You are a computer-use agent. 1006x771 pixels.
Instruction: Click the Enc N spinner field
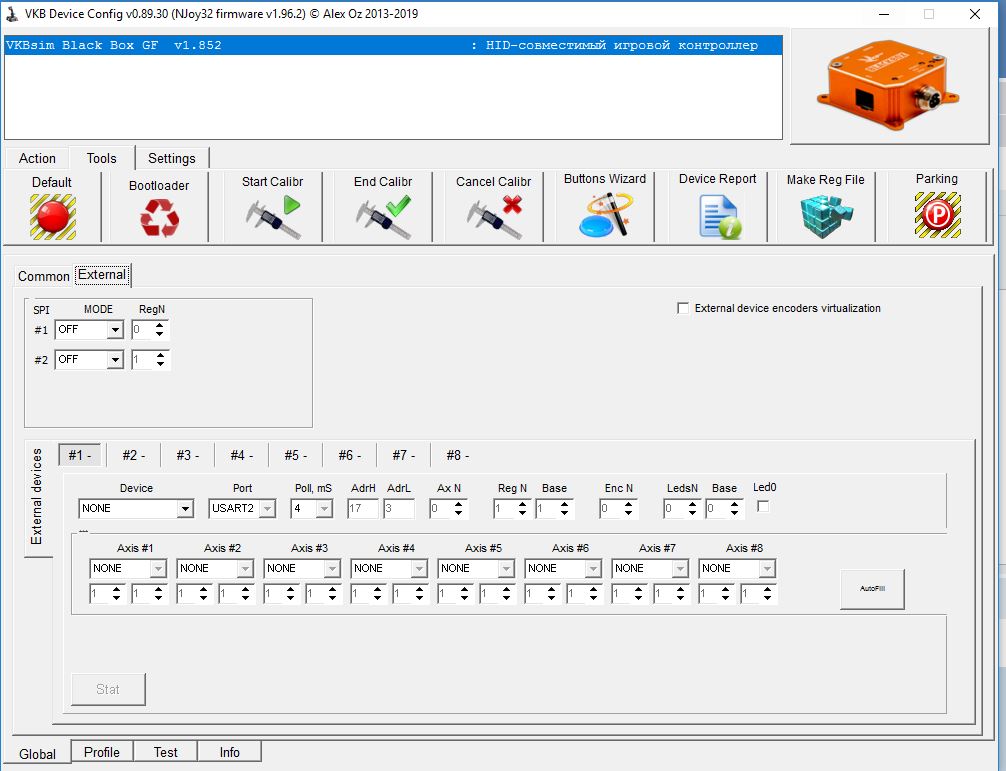pyautogui.click(x=618, y=509)
